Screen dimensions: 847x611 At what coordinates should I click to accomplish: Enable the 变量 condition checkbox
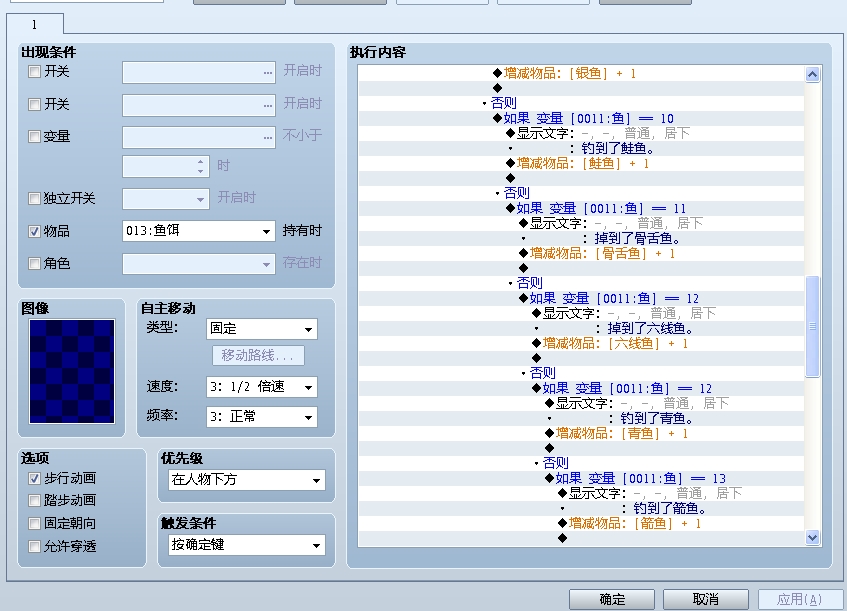35,137
